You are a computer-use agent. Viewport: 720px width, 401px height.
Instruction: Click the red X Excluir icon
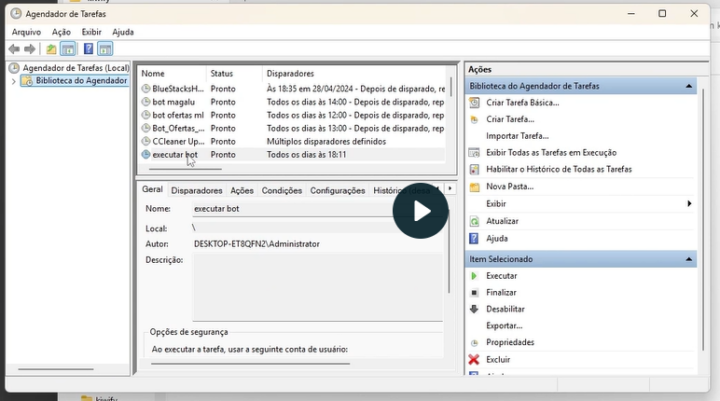(x=474, y=360)
